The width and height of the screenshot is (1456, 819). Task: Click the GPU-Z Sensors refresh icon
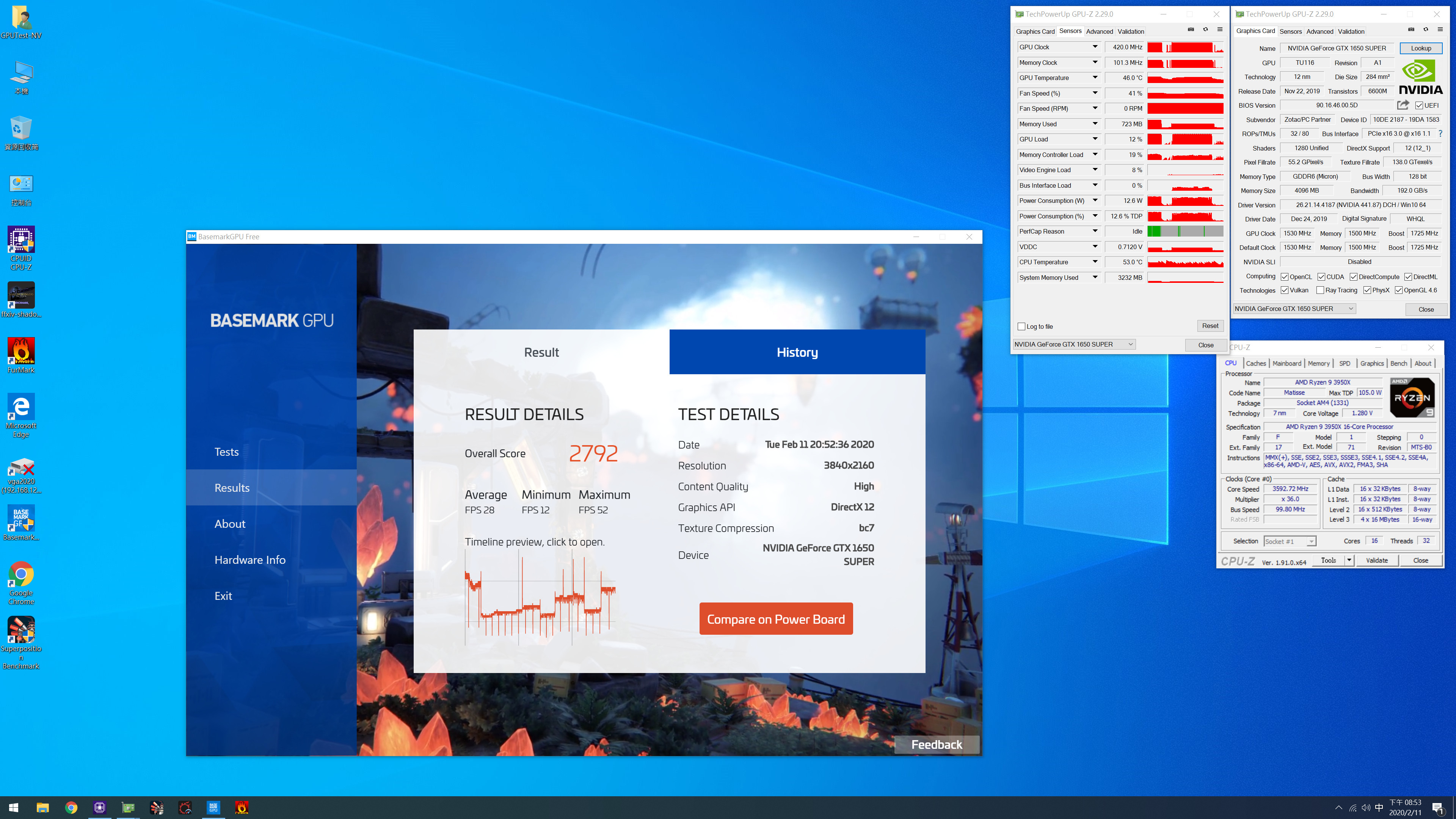[1205, 30]
